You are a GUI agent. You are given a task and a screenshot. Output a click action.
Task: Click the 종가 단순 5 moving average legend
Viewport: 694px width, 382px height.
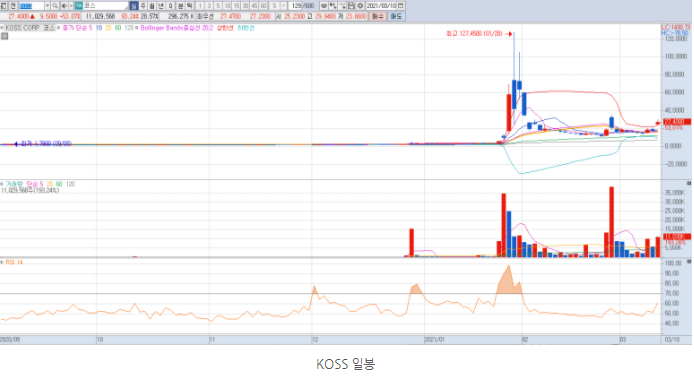[77, 27]
